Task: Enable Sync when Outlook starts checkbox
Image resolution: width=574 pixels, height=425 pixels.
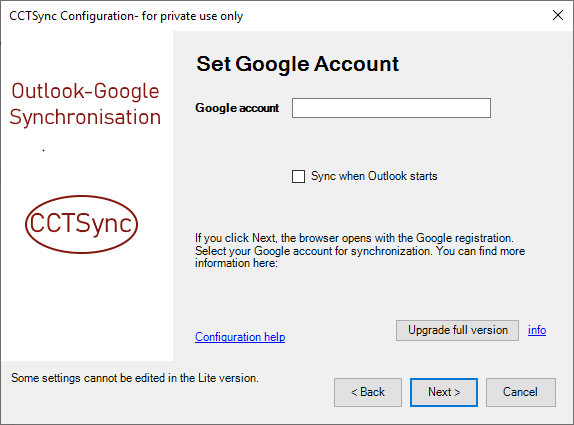Action: tap(298, 176)
